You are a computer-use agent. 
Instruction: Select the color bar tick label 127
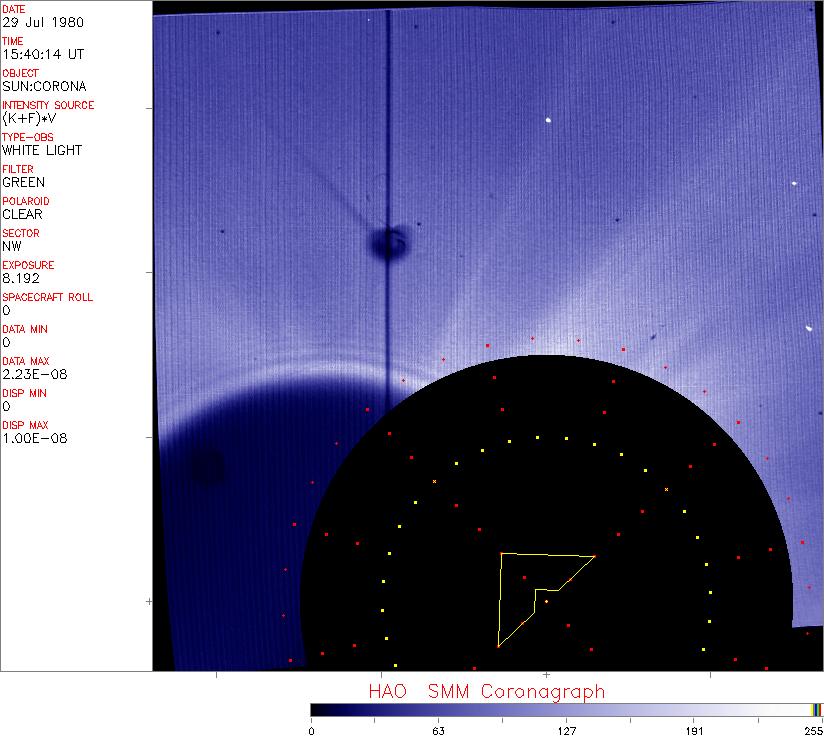click(566, 729)
